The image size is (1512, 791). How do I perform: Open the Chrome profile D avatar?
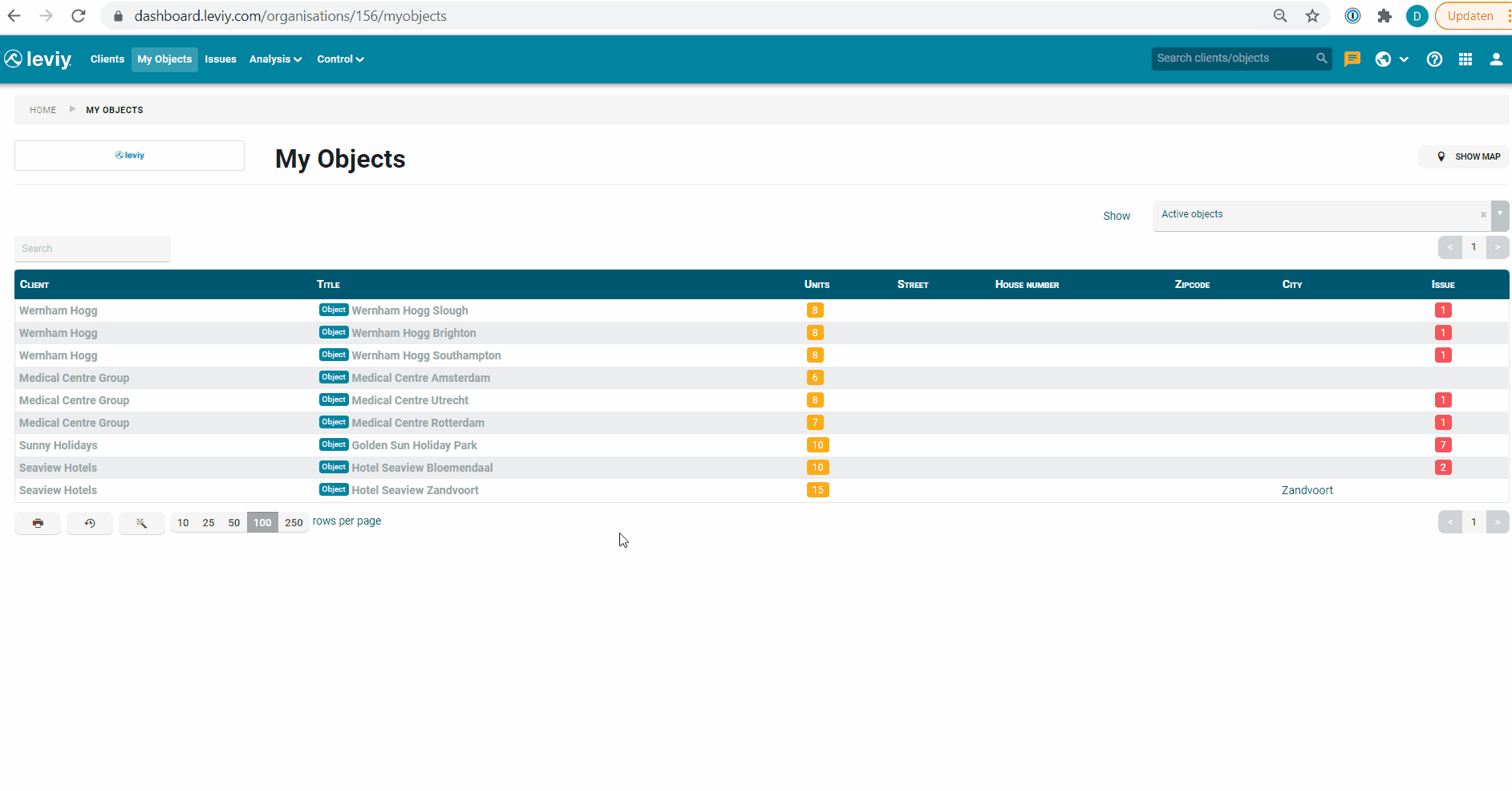pyautogui.click(x=1417, y=16)
